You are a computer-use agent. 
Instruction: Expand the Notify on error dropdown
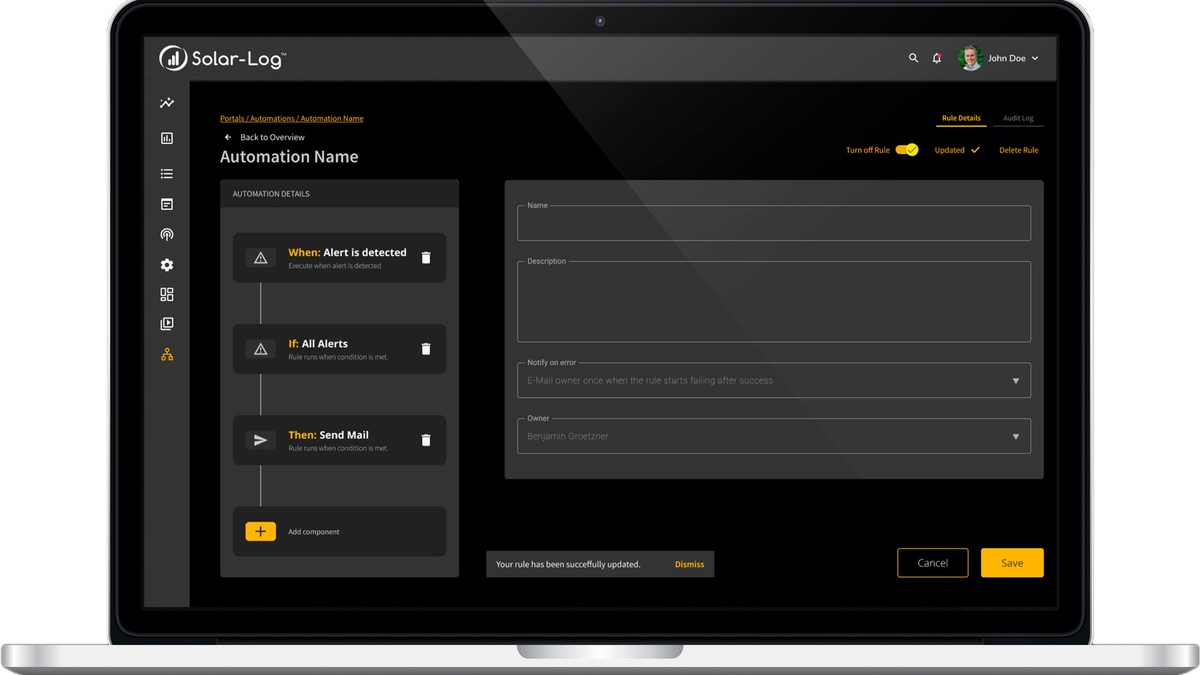1015,381
